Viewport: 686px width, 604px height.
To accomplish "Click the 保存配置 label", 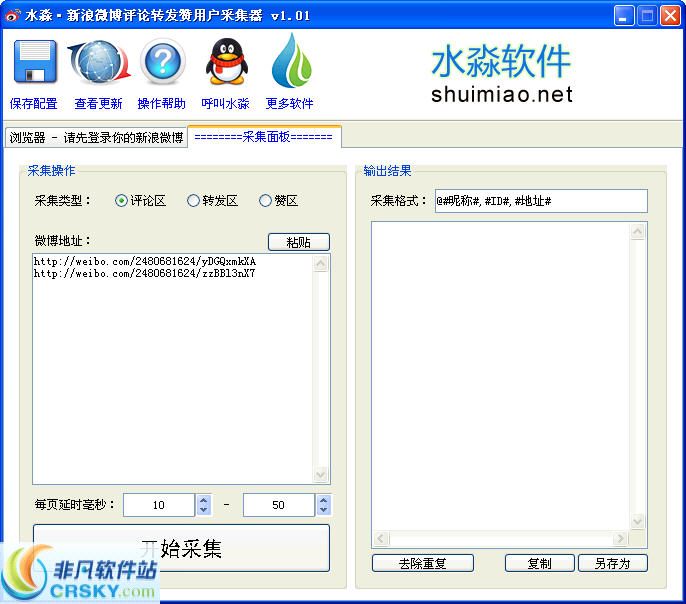I will 34,104.
